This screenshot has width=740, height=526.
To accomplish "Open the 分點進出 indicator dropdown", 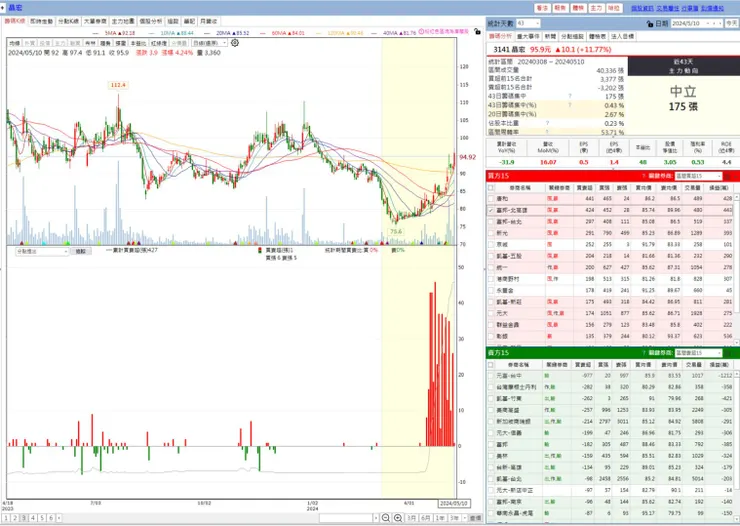I will tap(42, 251).
